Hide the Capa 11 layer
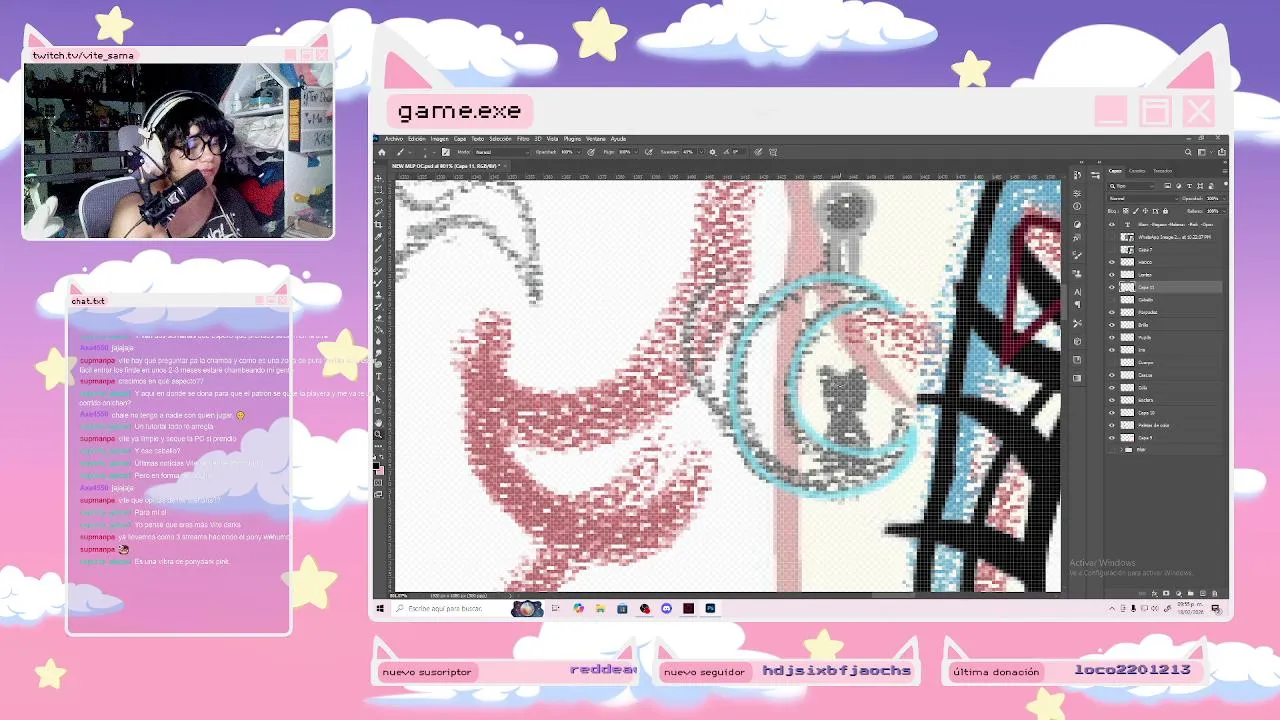Screen dimensions: 1280x720 [x=1112, y=287]
